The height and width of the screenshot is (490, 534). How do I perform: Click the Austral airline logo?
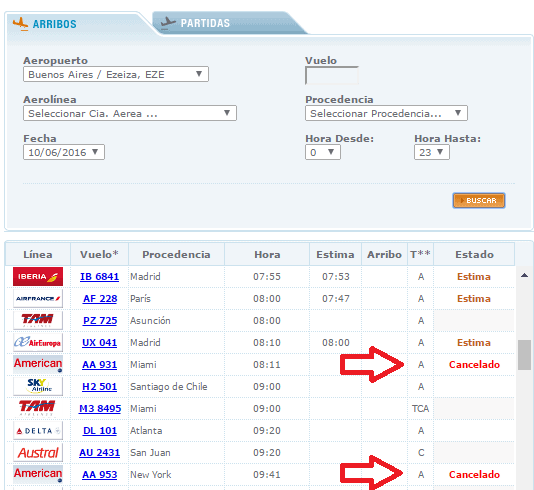[x=38, y=453]
